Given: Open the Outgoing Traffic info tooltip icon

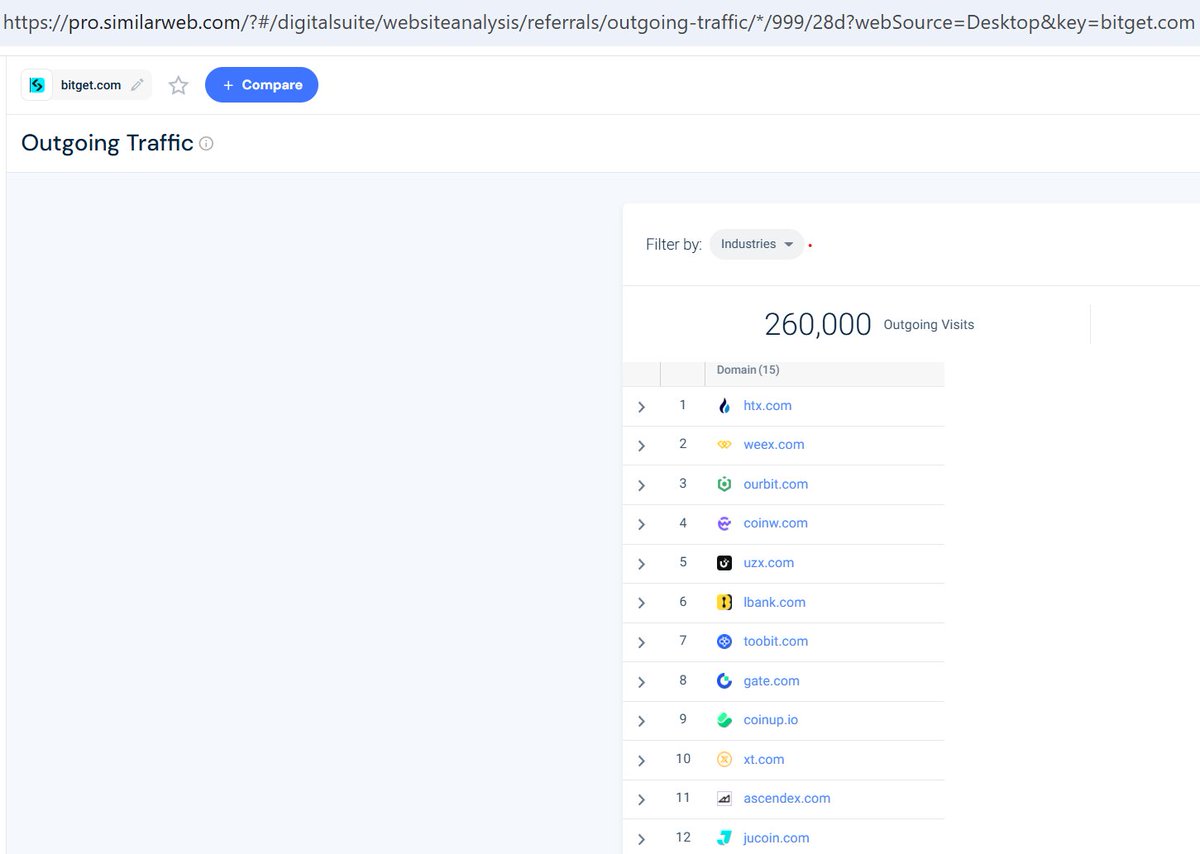Looking at the screenshot, I should pos(206,143).
